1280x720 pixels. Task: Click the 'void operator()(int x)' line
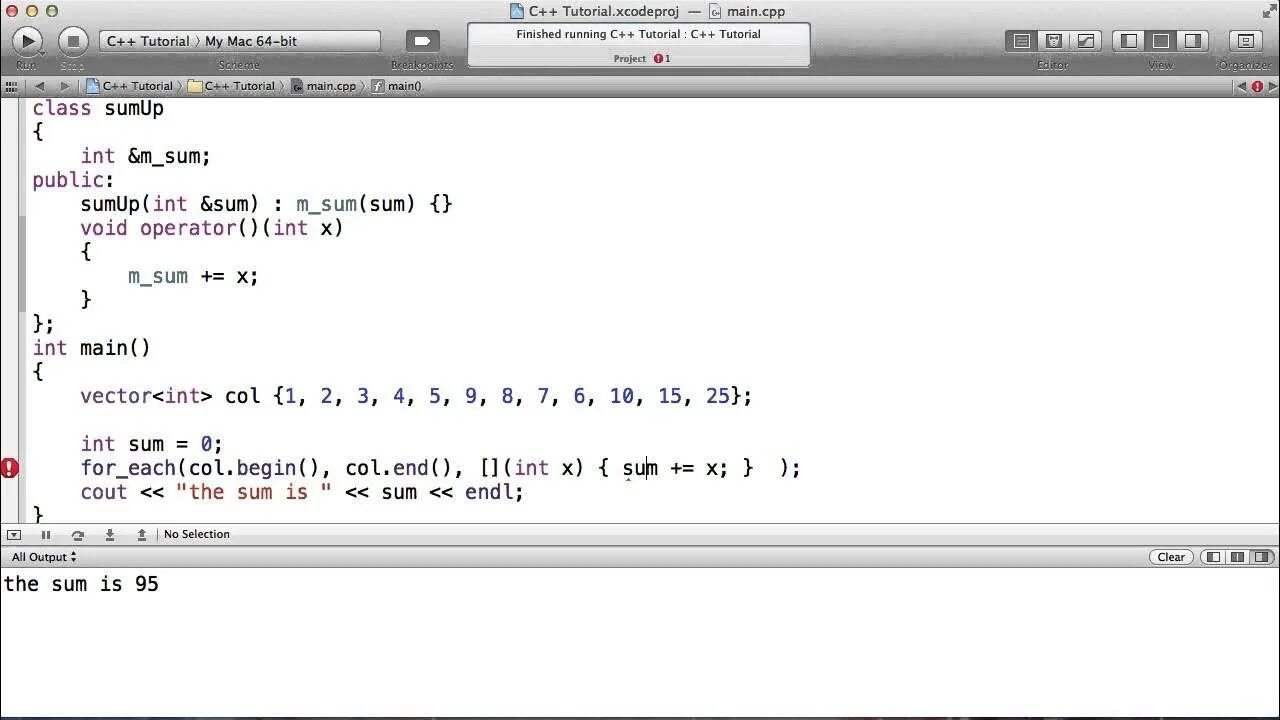(x=212, y=228)
